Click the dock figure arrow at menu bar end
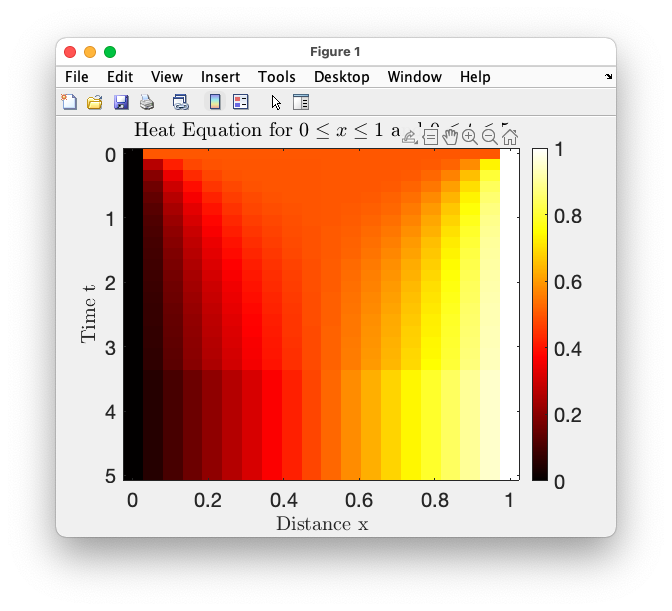 pos(609,77)
